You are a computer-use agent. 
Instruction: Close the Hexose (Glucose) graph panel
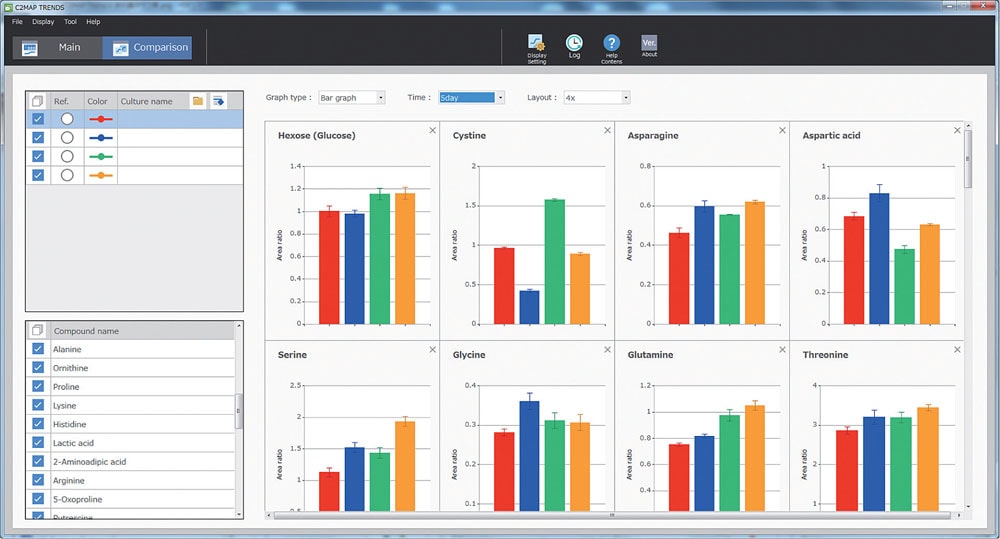432,130
